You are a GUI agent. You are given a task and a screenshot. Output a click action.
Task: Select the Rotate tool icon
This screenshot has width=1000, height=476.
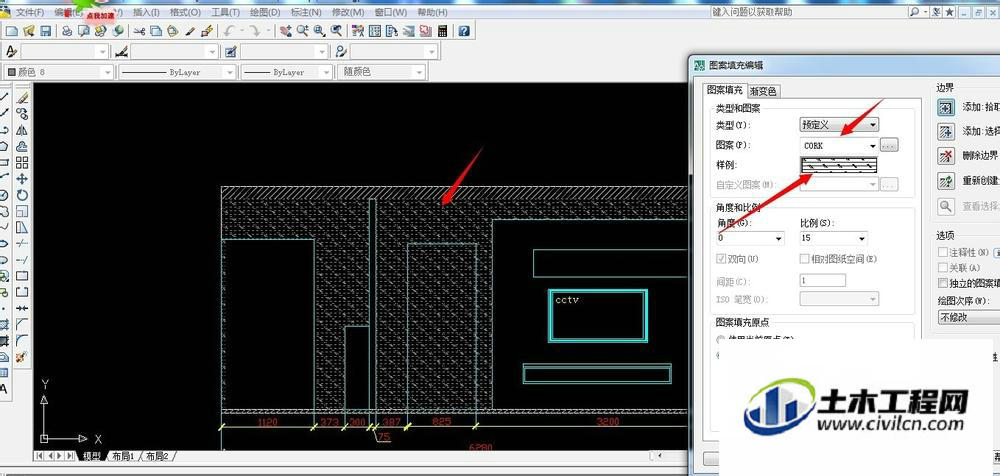[22, 195]
